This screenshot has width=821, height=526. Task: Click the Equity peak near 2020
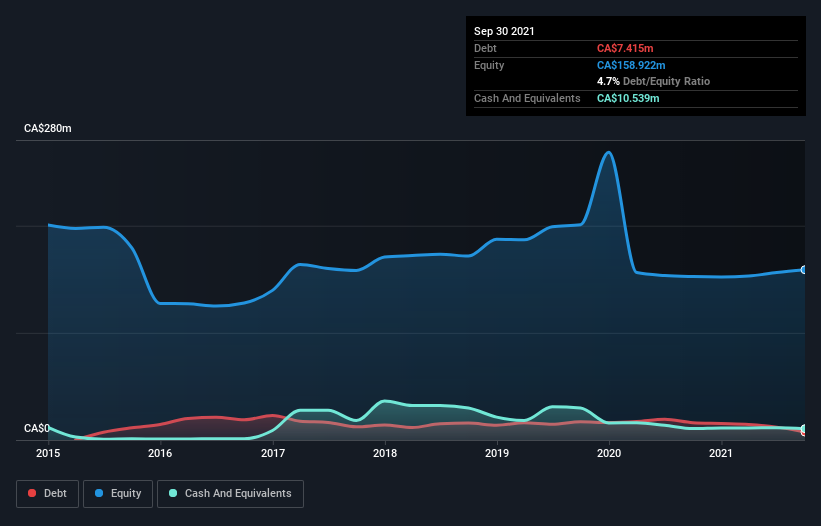[x=608, y=152]
